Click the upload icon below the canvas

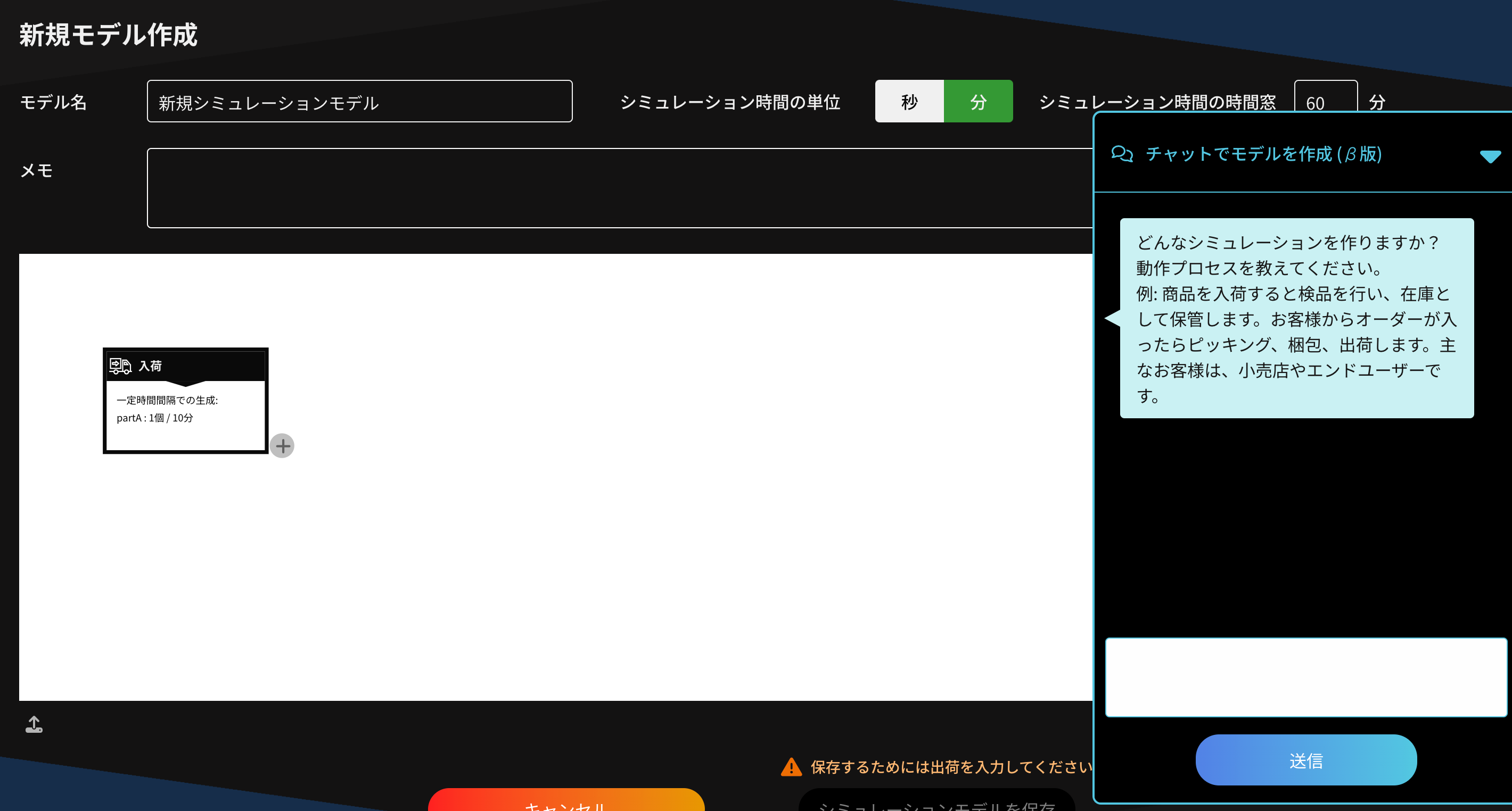point(34,724)
